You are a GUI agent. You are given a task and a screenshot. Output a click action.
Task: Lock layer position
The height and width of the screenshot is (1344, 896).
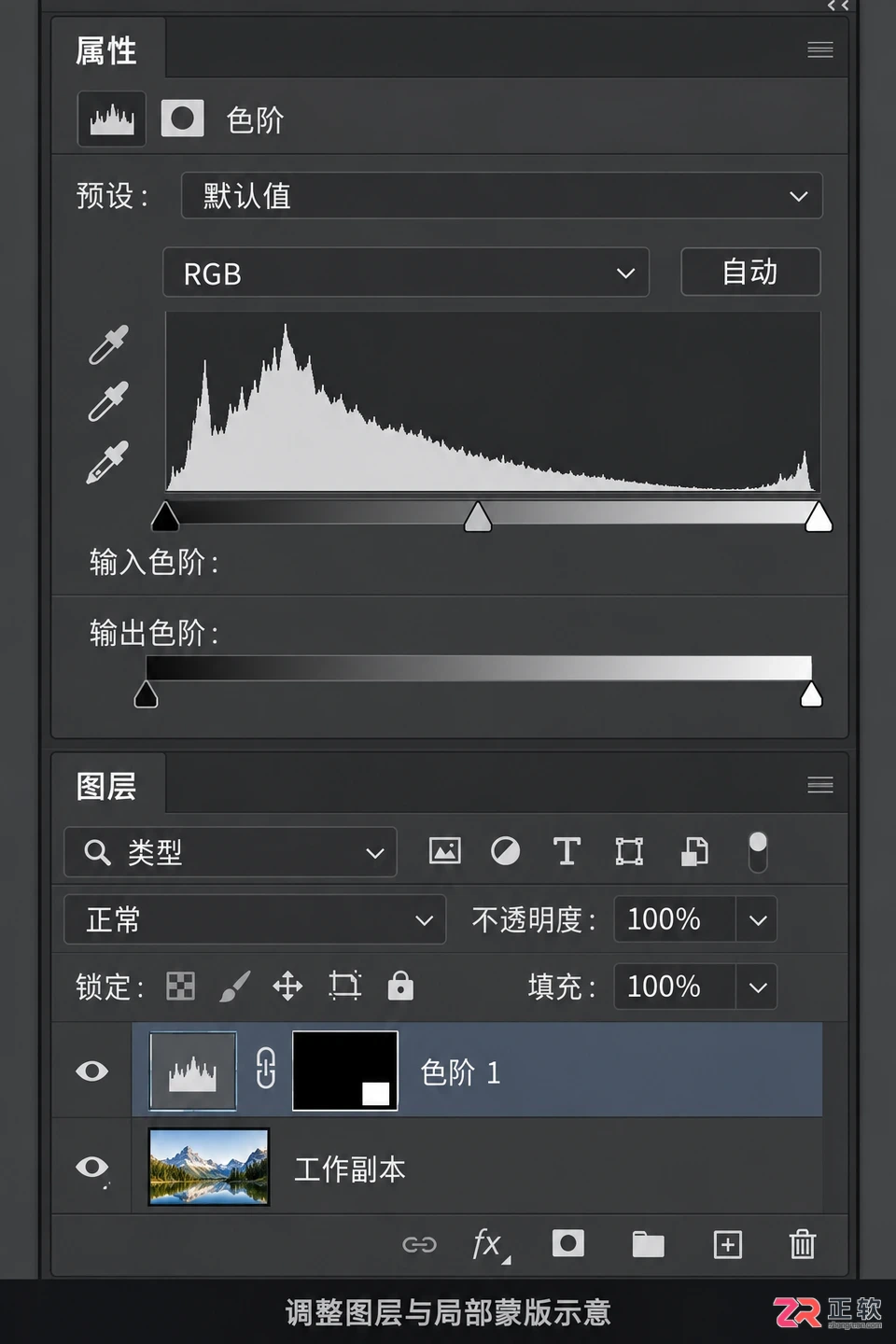coord(287,986)
